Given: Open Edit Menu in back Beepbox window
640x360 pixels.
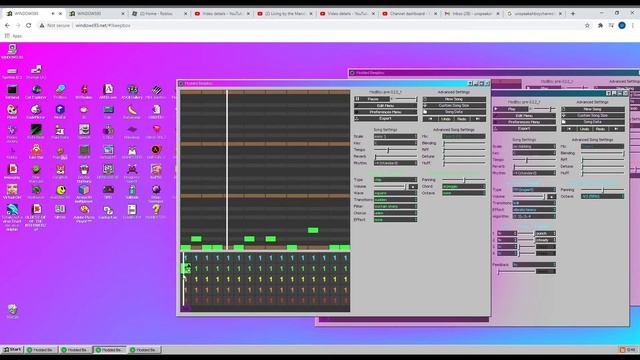Looking at the screenshot, I should [x=524, y=116].
